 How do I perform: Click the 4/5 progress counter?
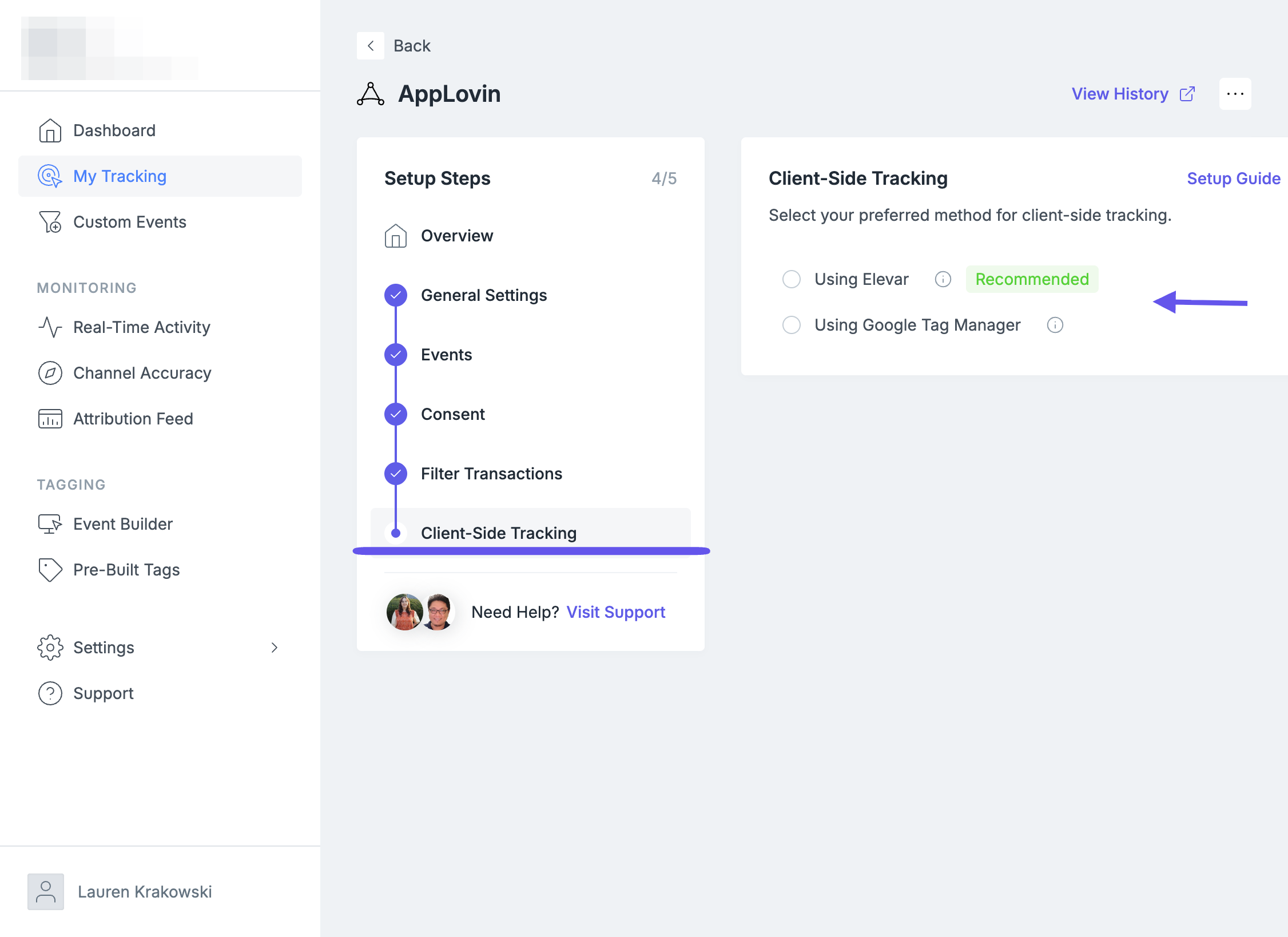pos(664,178)
